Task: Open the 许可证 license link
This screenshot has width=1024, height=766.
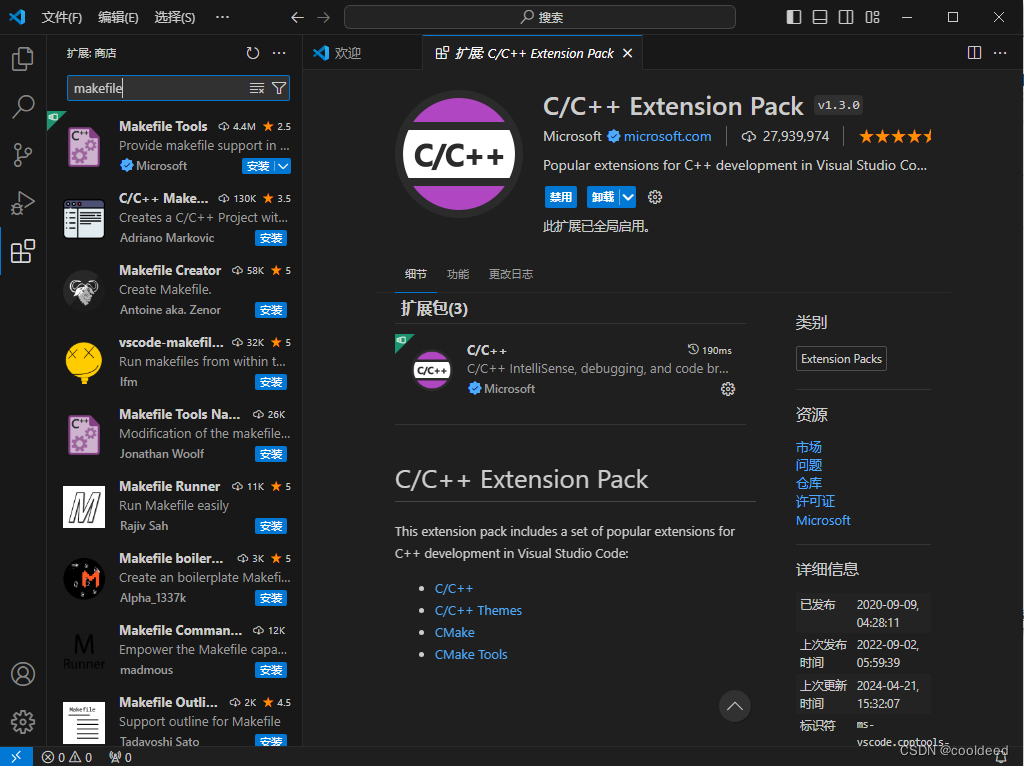Action: (x=815, y=502)
